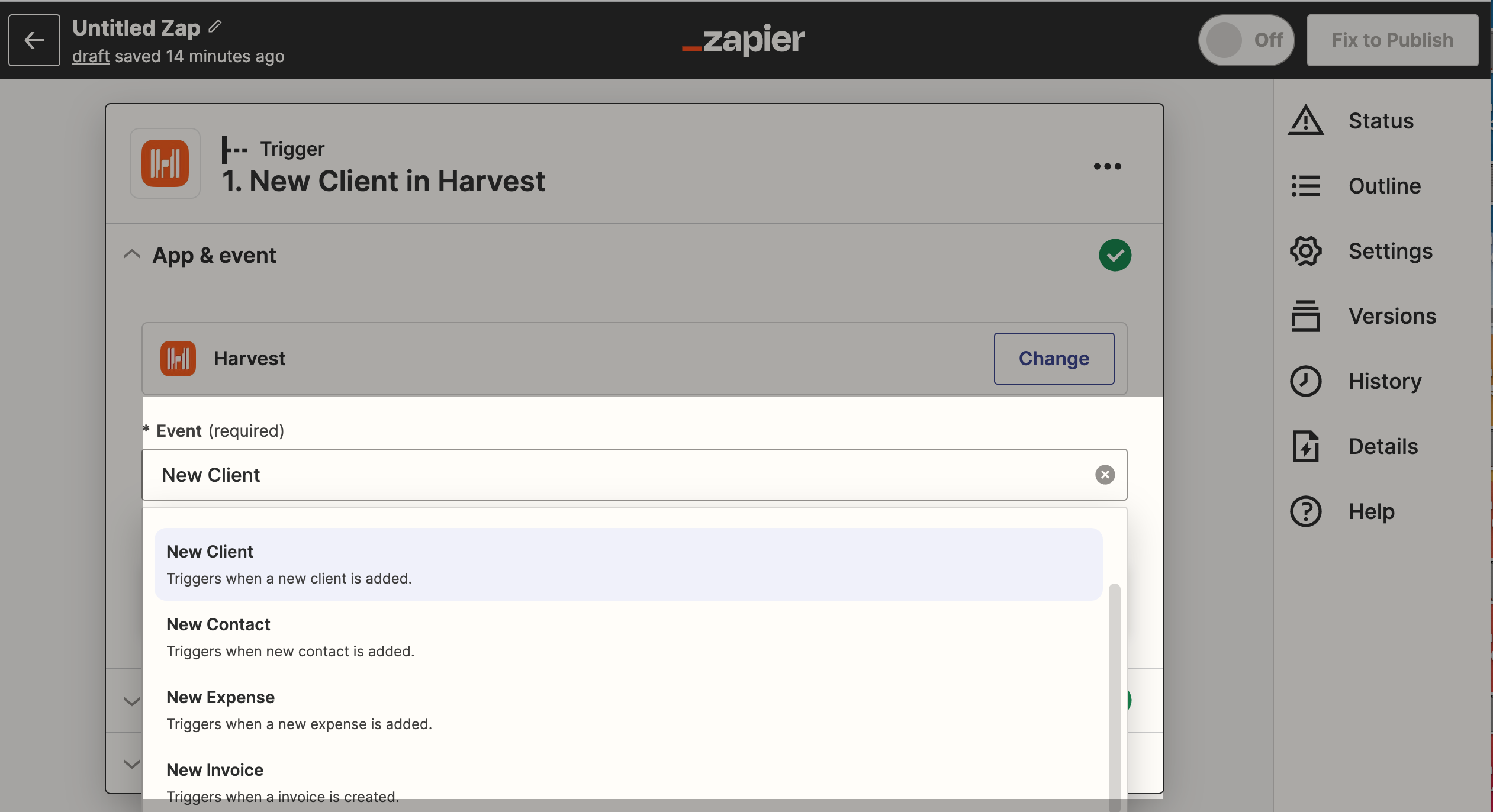Expand the first collapsed section below the dropdown
The image size is (1493, 812).
[131, 701]
